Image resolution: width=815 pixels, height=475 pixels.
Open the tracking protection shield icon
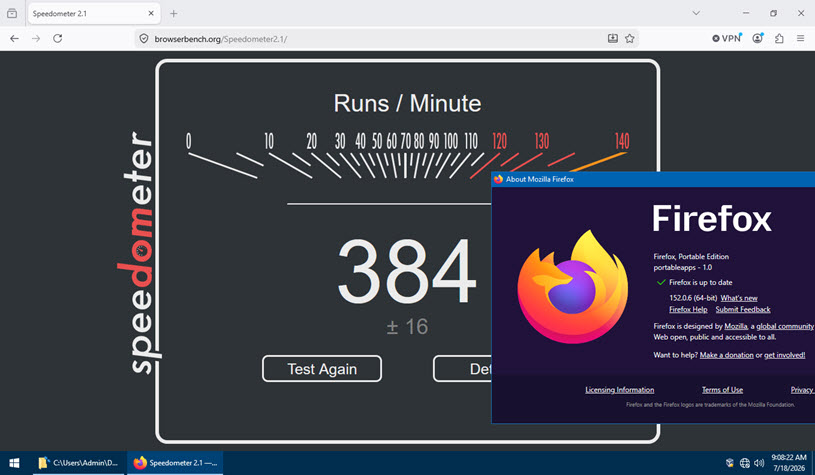[144, 39]
